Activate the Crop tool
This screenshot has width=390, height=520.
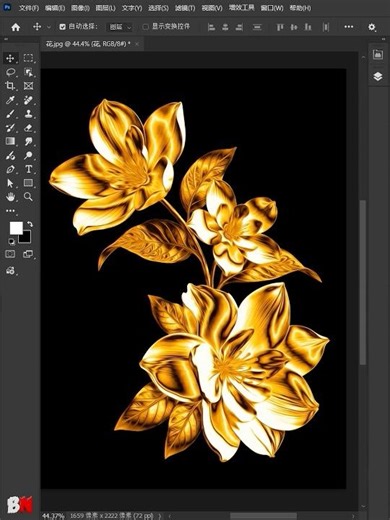[10, 86]
